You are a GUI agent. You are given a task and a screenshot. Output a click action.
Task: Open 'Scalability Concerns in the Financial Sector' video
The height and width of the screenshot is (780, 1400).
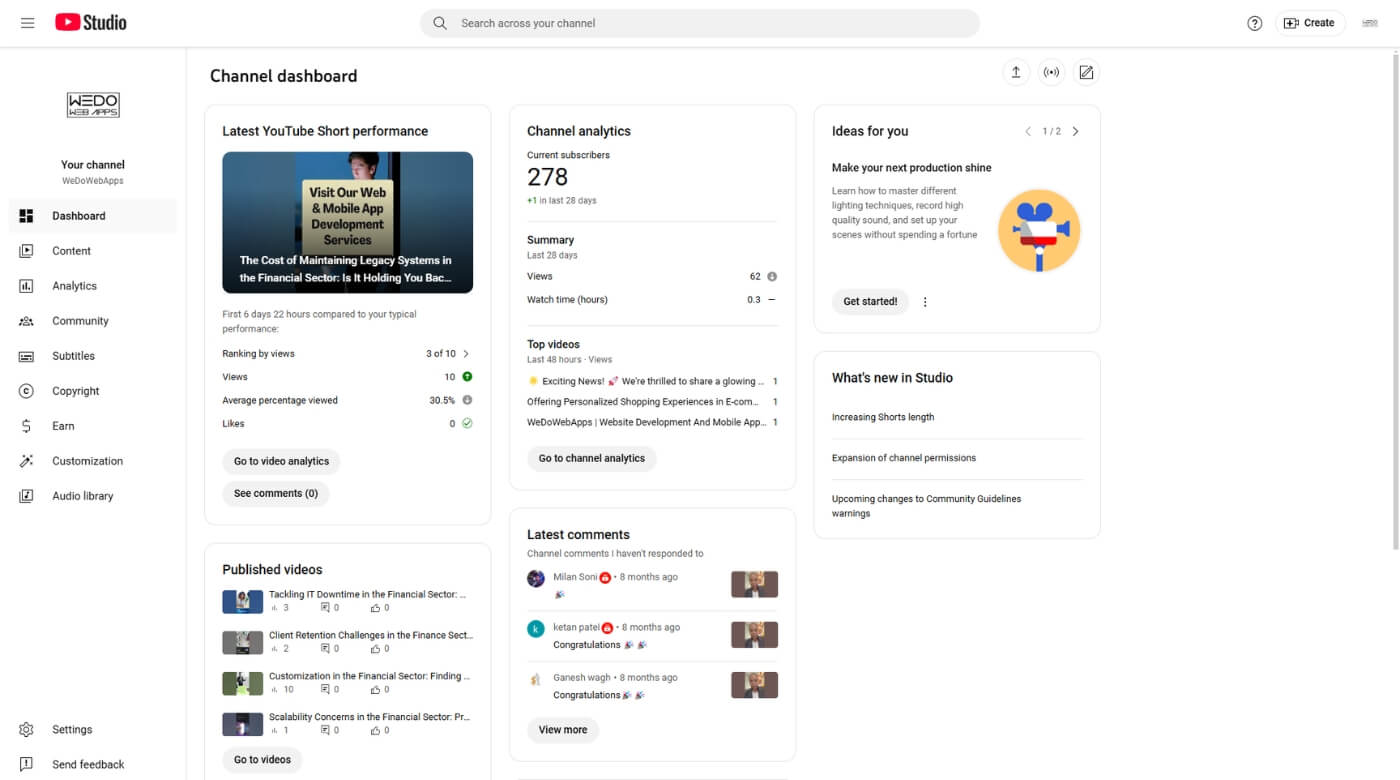pyautogui.click(x=369, y=717)
